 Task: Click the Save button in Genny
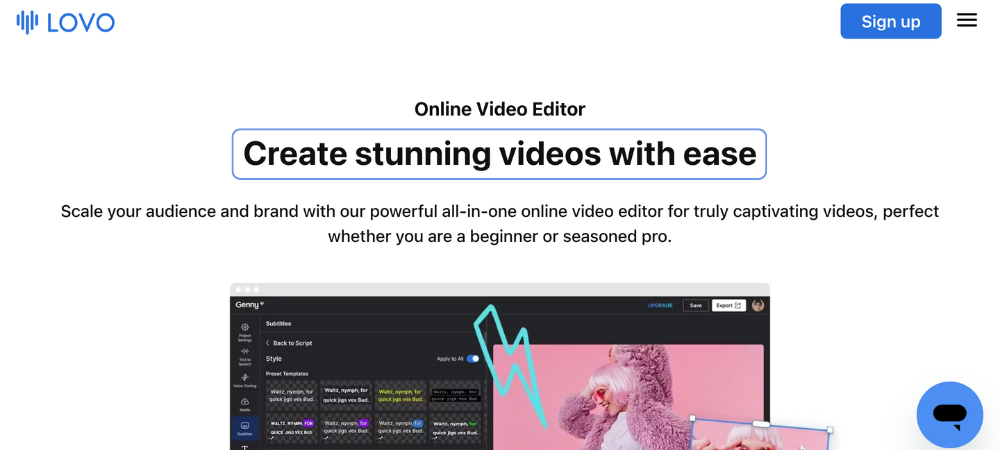coord(696,305)
